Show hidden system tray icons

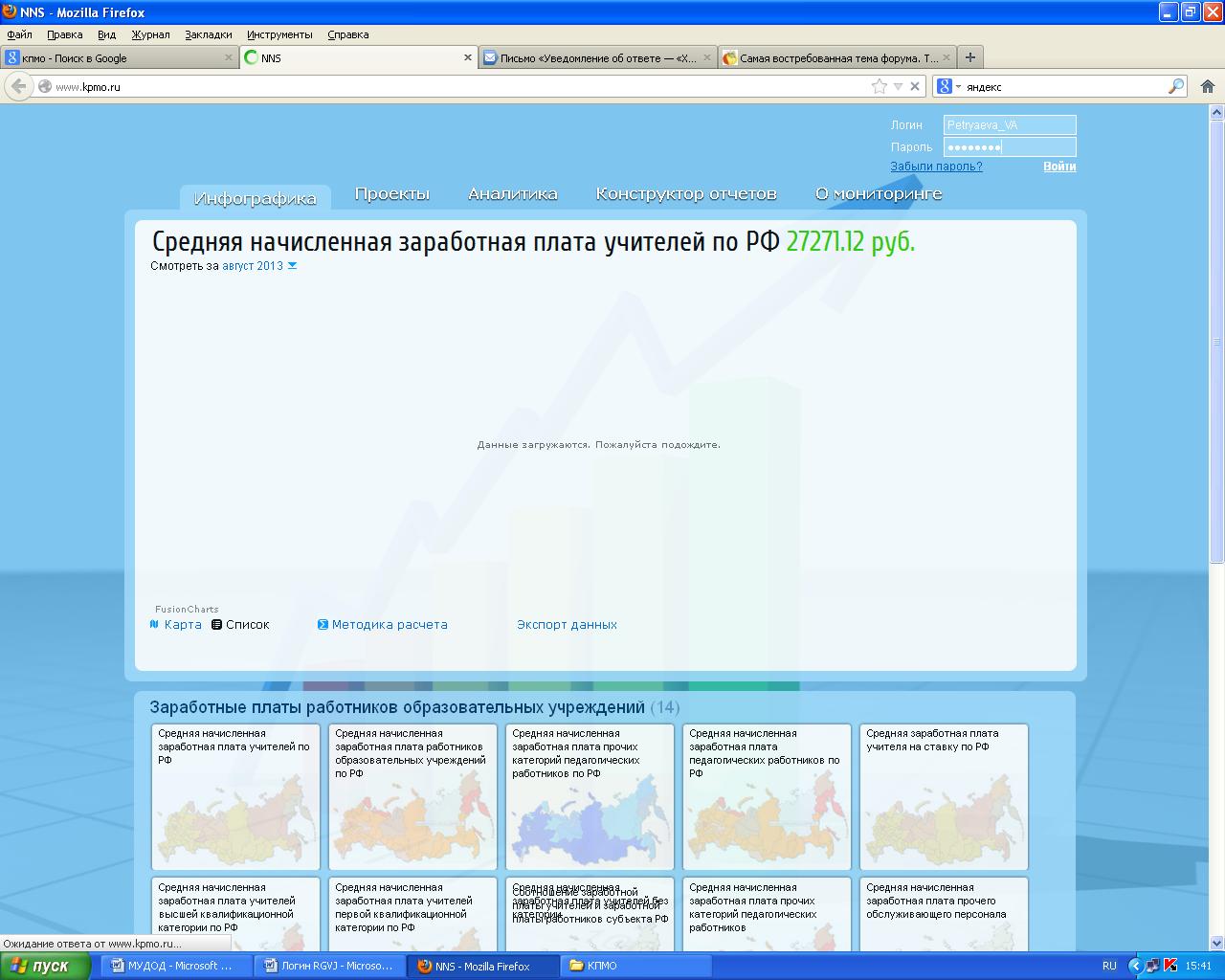pyautogui.click(x=1135, y=966)
